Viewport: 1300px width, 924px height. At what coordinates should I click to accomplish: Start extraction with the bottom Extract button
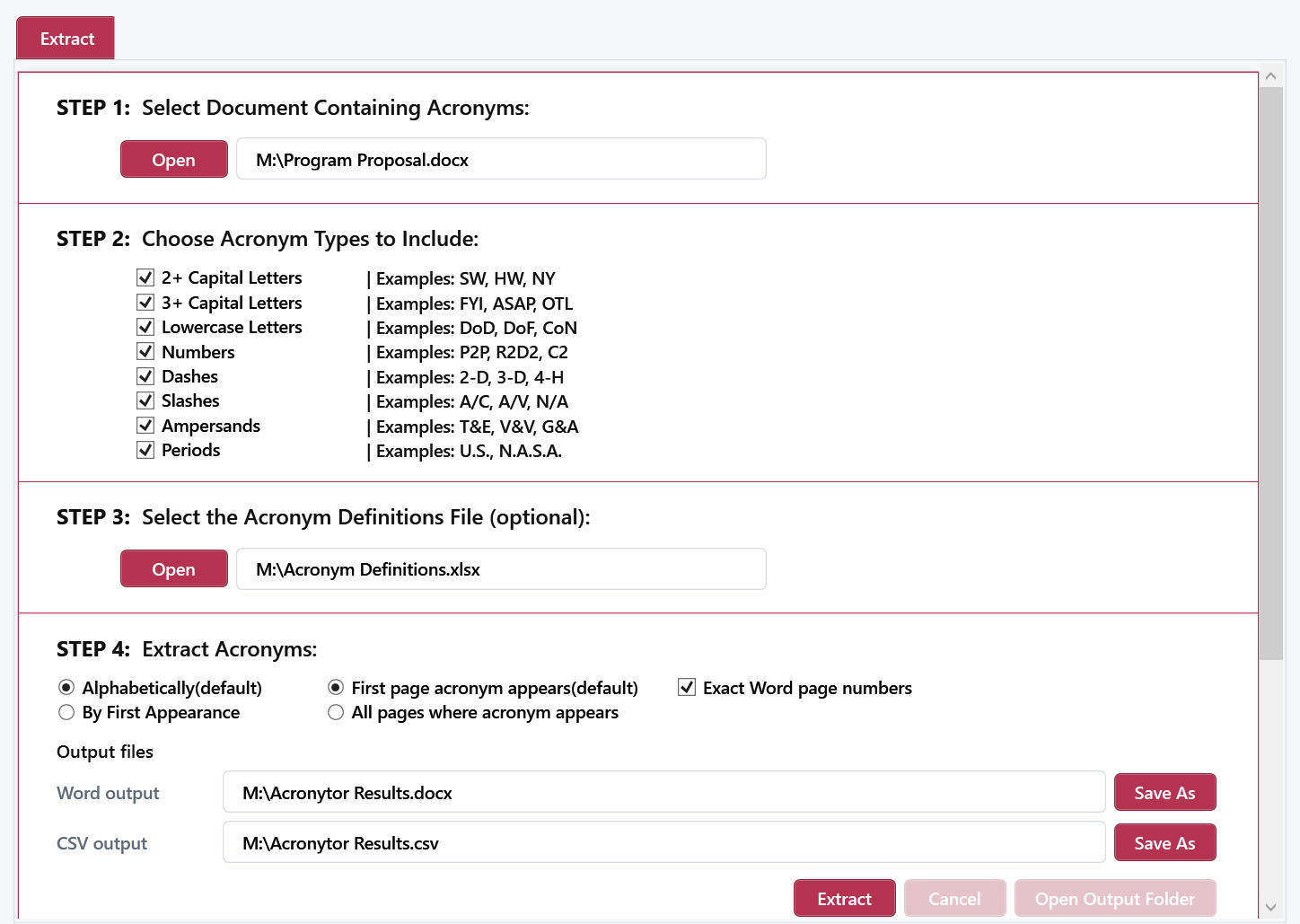[845, 898]
